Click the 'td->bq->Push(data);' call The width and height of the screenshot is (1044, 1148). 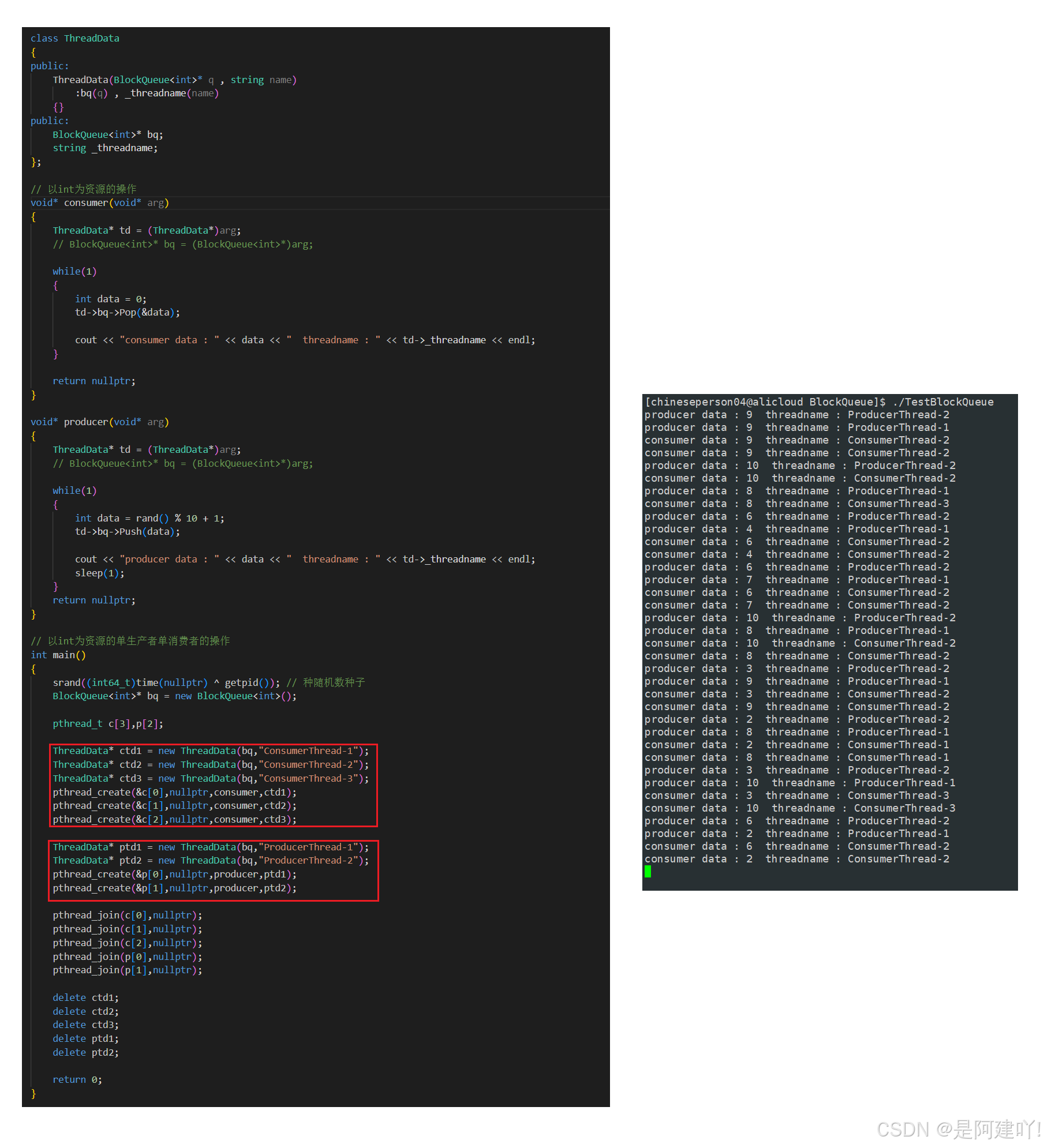[128, 531]
